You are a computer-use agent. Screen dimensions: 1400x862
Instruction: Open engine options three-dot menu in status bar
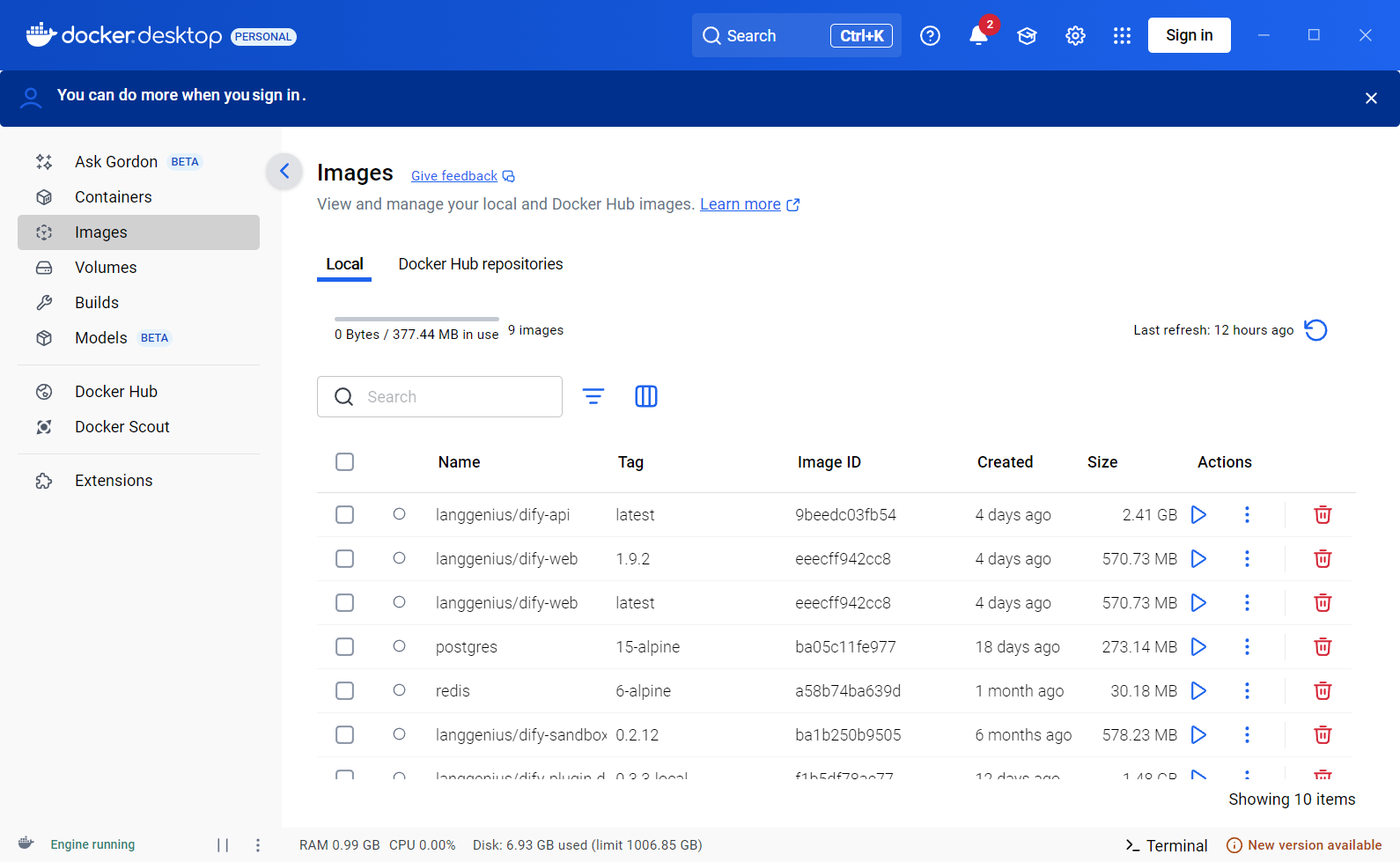[258, 845]
